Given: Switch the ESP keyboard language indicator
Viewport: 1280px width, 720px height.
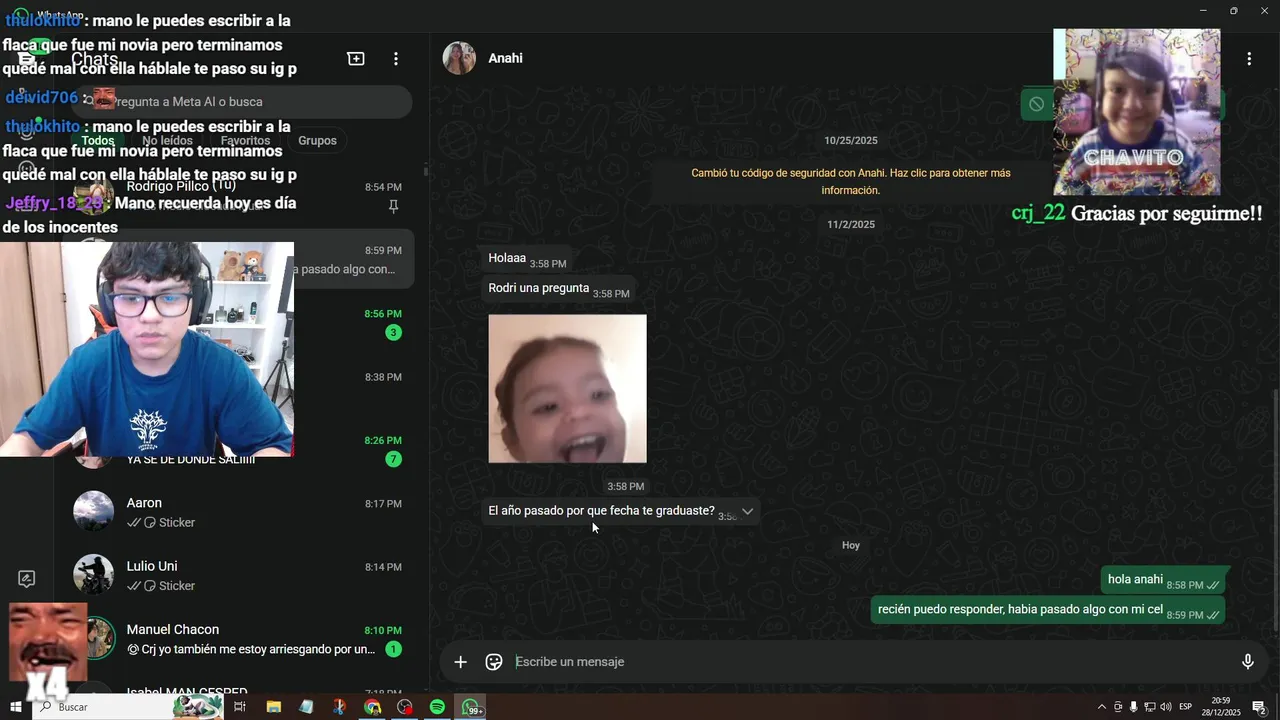Looking at the screenshot, I should [x=1186, y=707].
